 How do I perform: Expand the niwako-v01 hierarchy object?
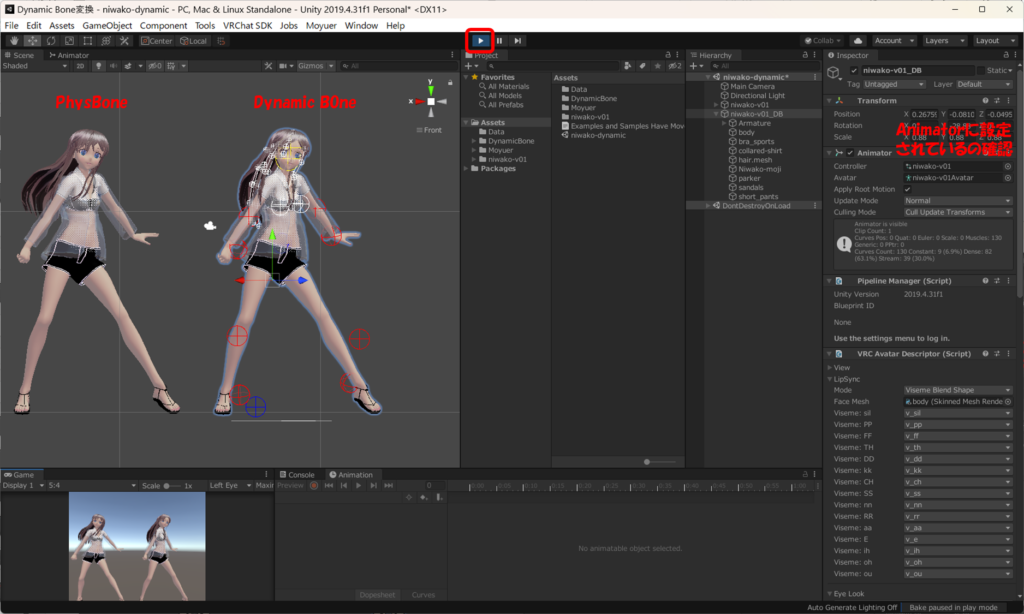(716, 105)
